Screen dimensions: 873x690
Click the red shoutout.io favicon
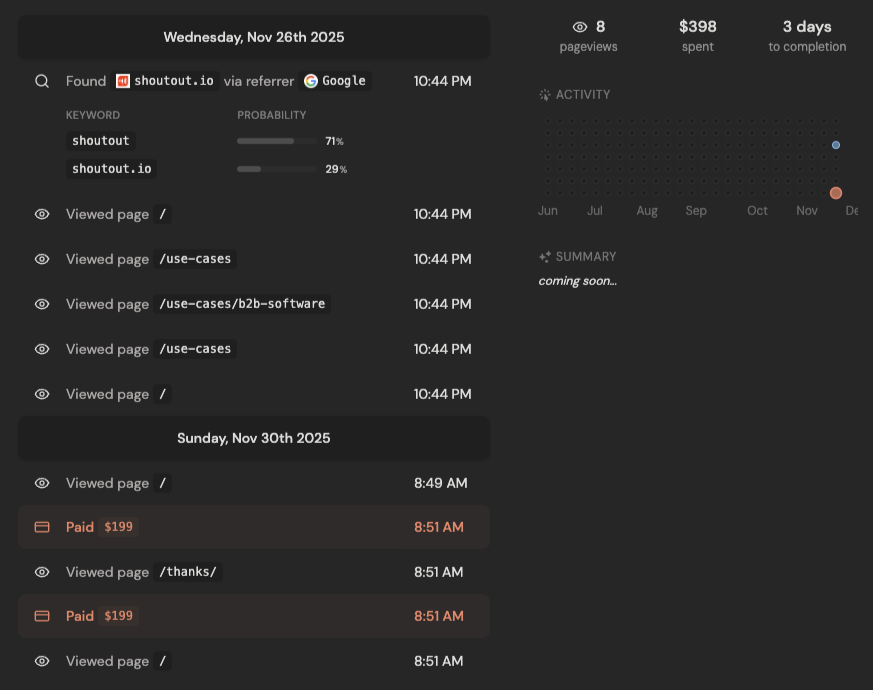tap(122, 81)
